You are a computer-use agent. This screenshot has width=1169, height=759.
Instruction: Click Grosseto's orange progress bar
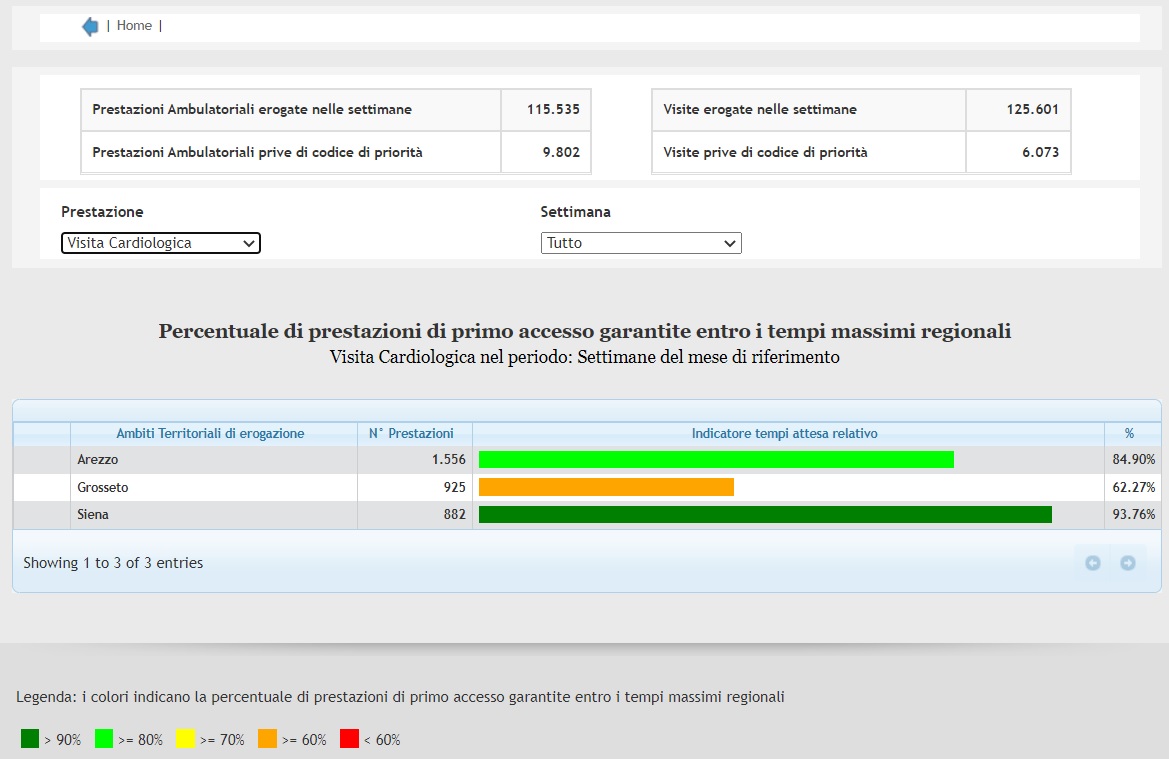606,487
